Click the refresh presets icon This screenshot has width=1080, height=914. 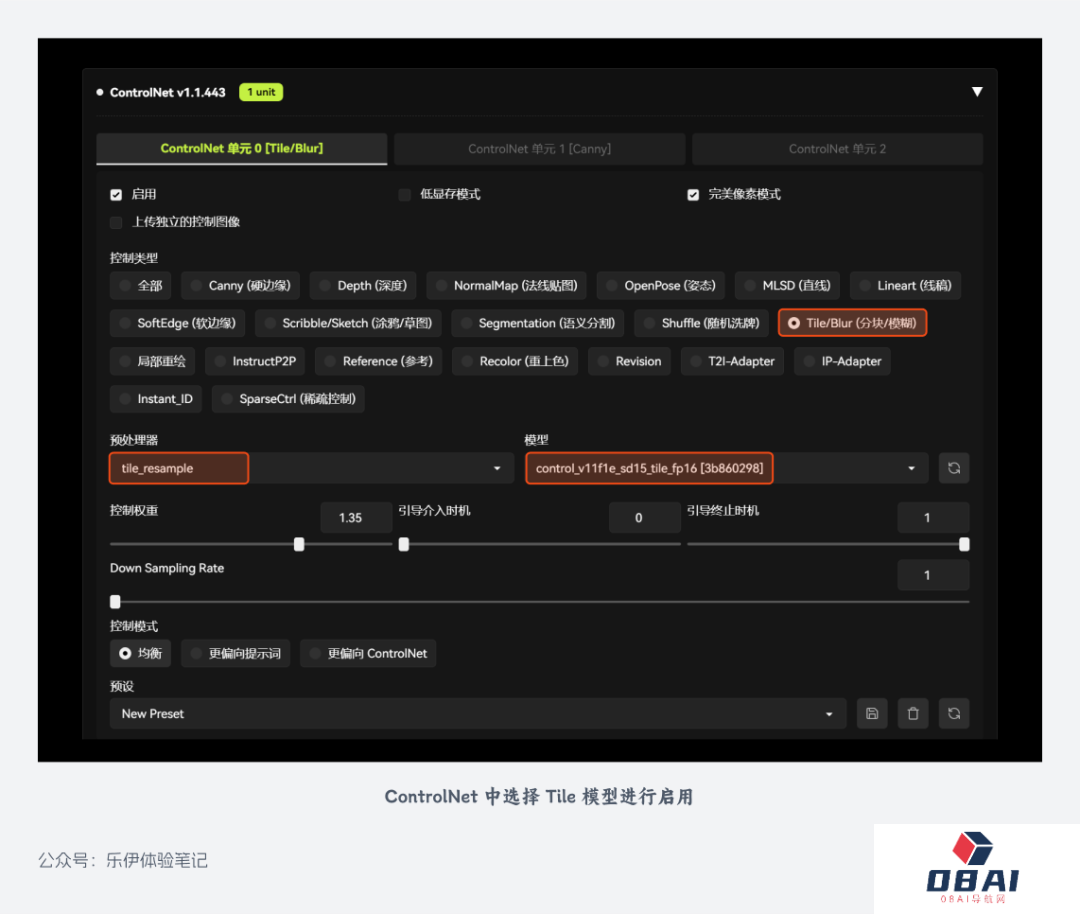pos(954,714)
